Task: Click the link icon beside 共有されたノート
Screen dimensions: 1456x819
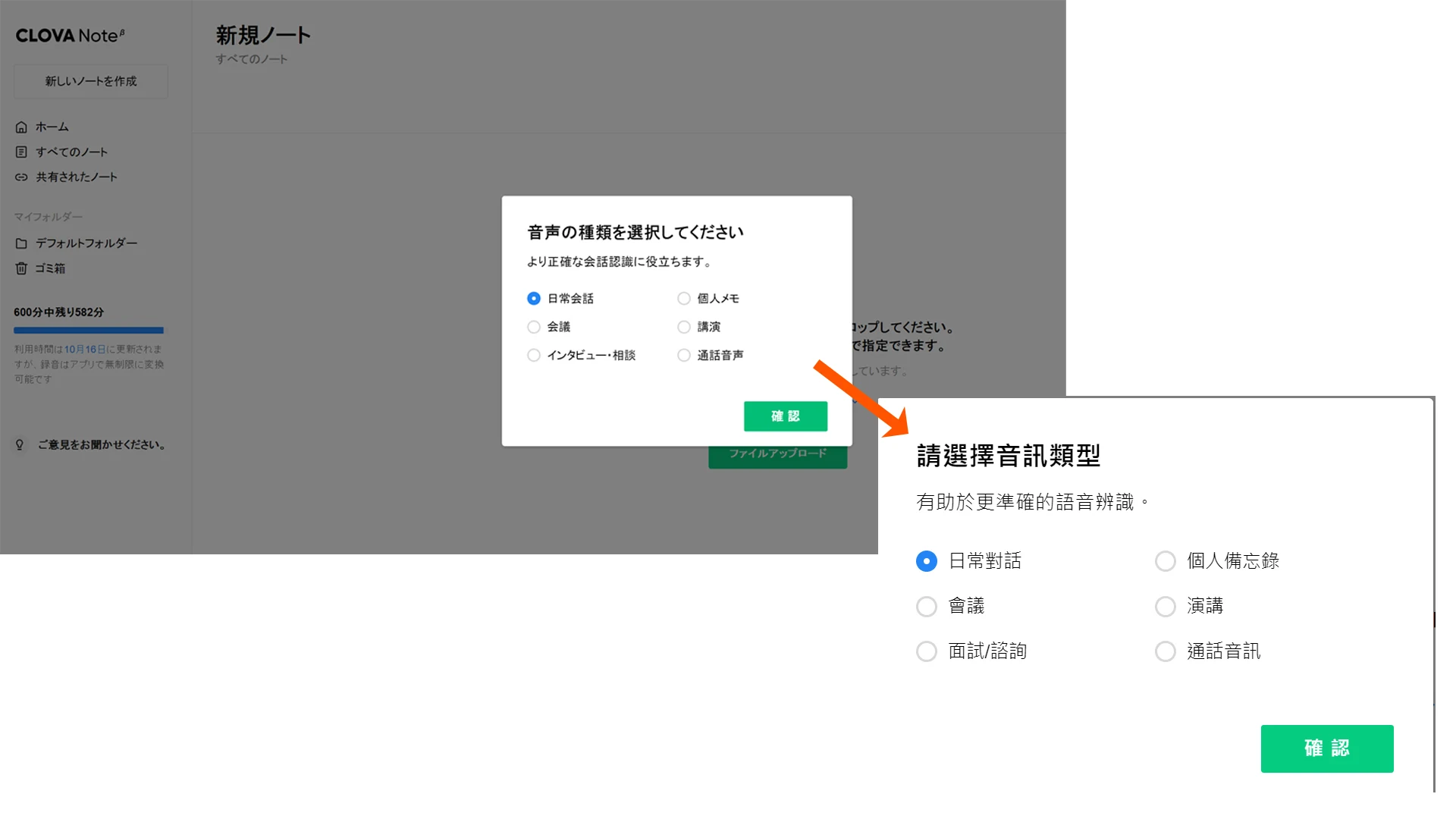Action: pyautogui.click(x=21, y=177)
